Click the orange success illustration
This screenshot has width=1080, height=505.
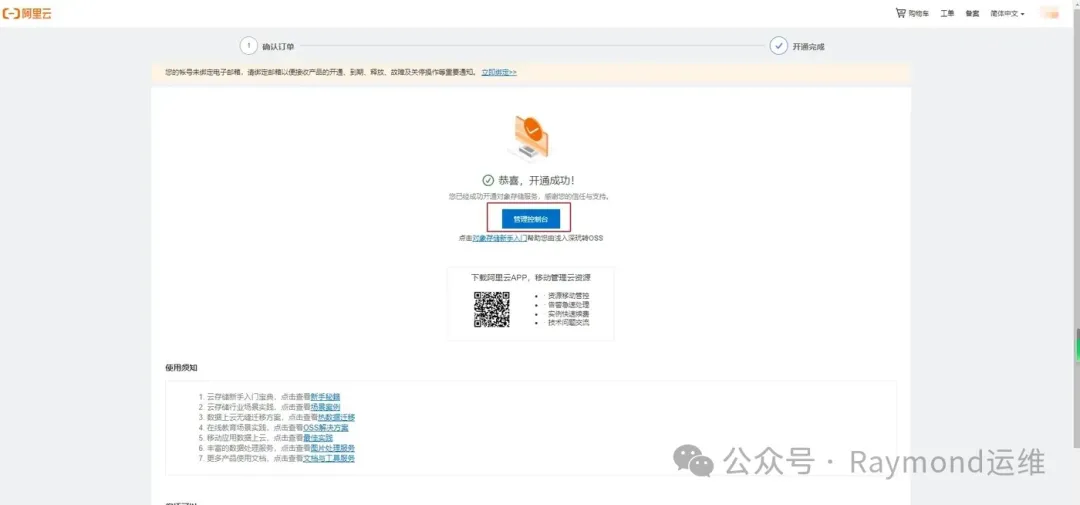[530, 137]
